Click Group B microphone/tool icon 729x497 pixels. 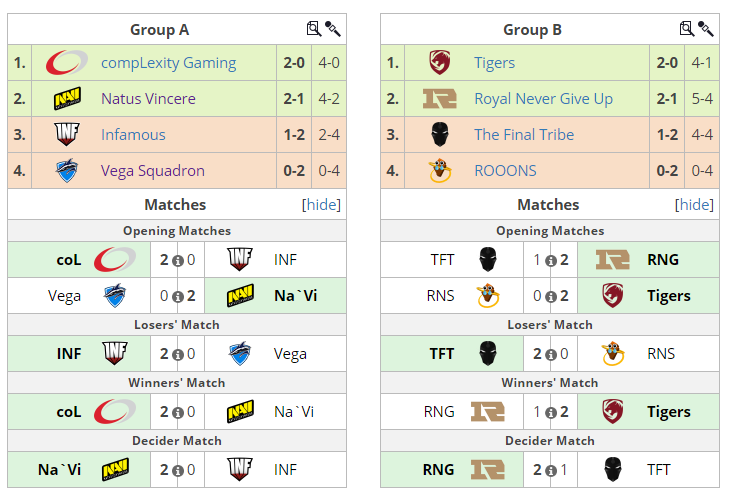[x=705, y=29]
